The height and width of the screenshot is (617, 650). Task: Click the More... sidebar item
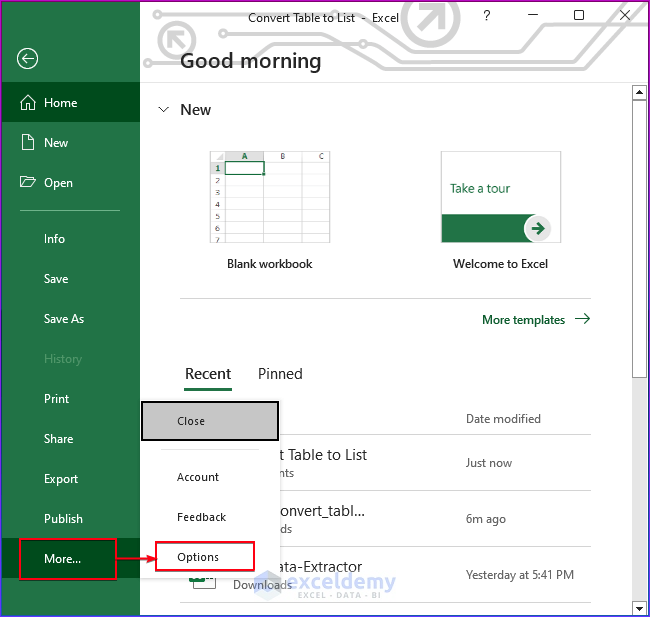[x=68, y=559]
